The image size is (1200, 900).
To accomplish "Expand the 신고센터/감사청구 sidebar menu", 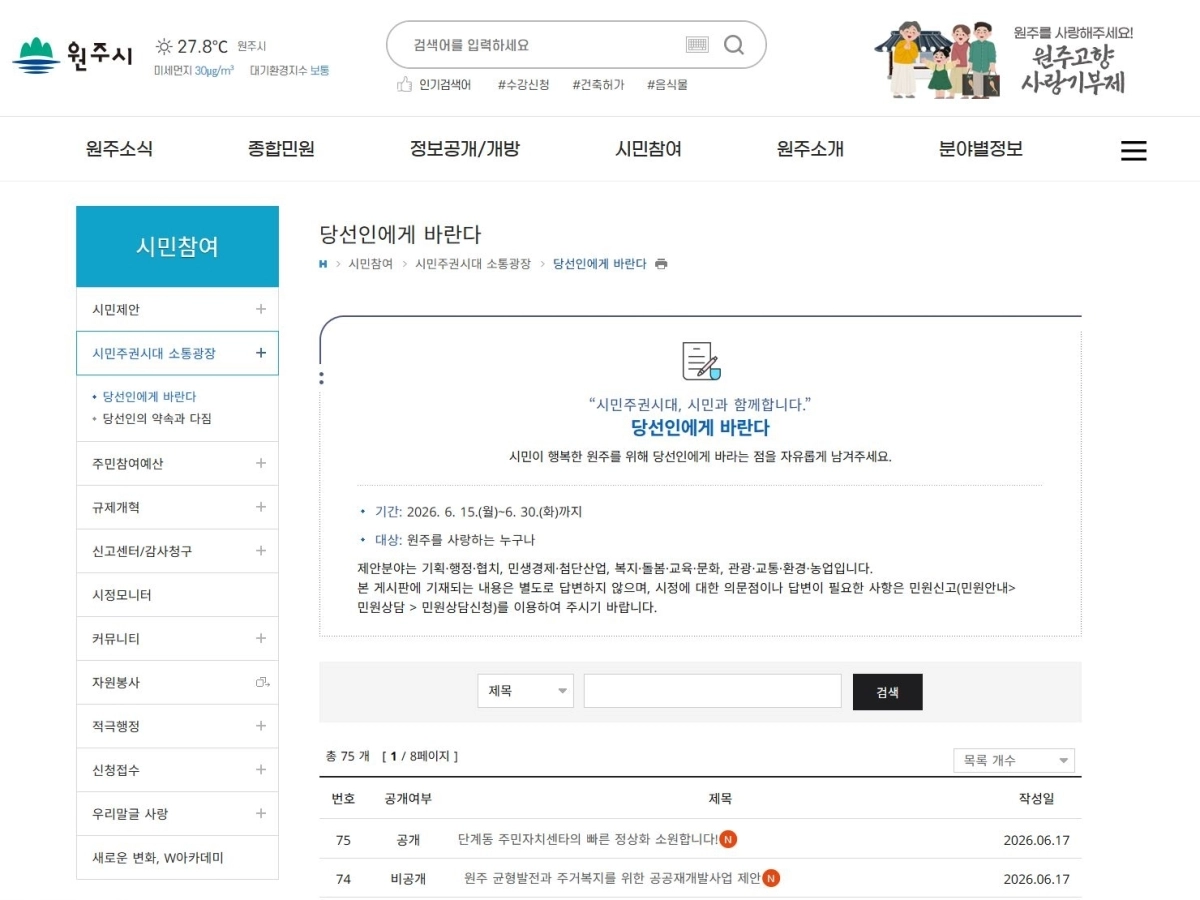I will [x=261, y=551].
